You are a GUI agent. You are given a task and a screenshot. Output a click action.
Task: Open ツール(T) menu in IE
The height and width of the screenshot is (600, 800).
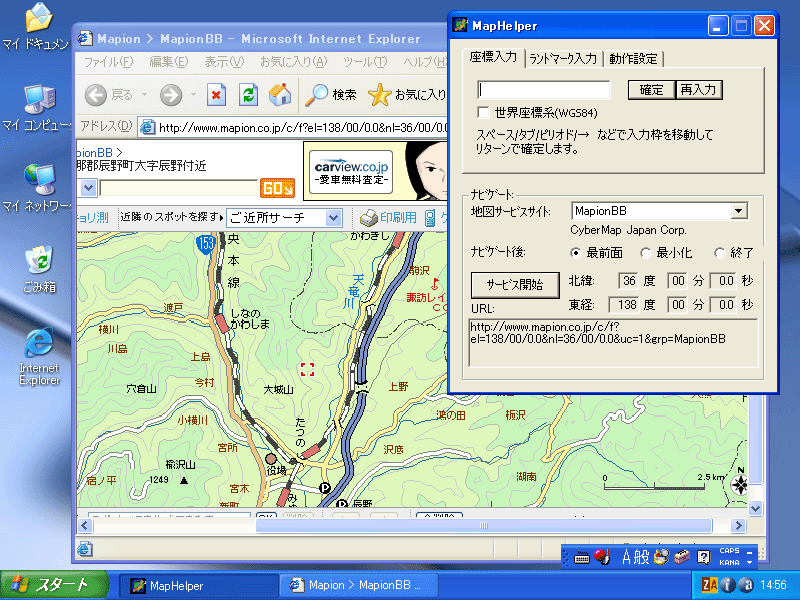pyautogui.click(x=365, y=62)
